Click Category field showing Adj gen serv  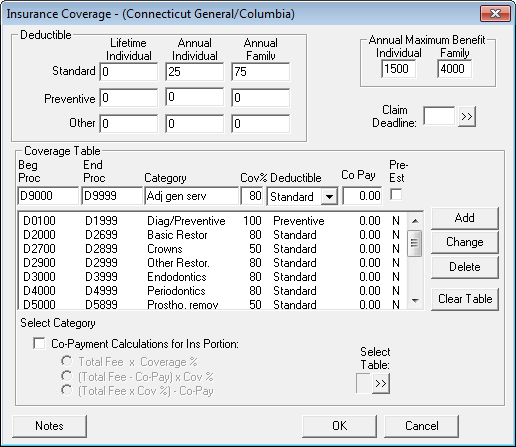tap(192, 196)
